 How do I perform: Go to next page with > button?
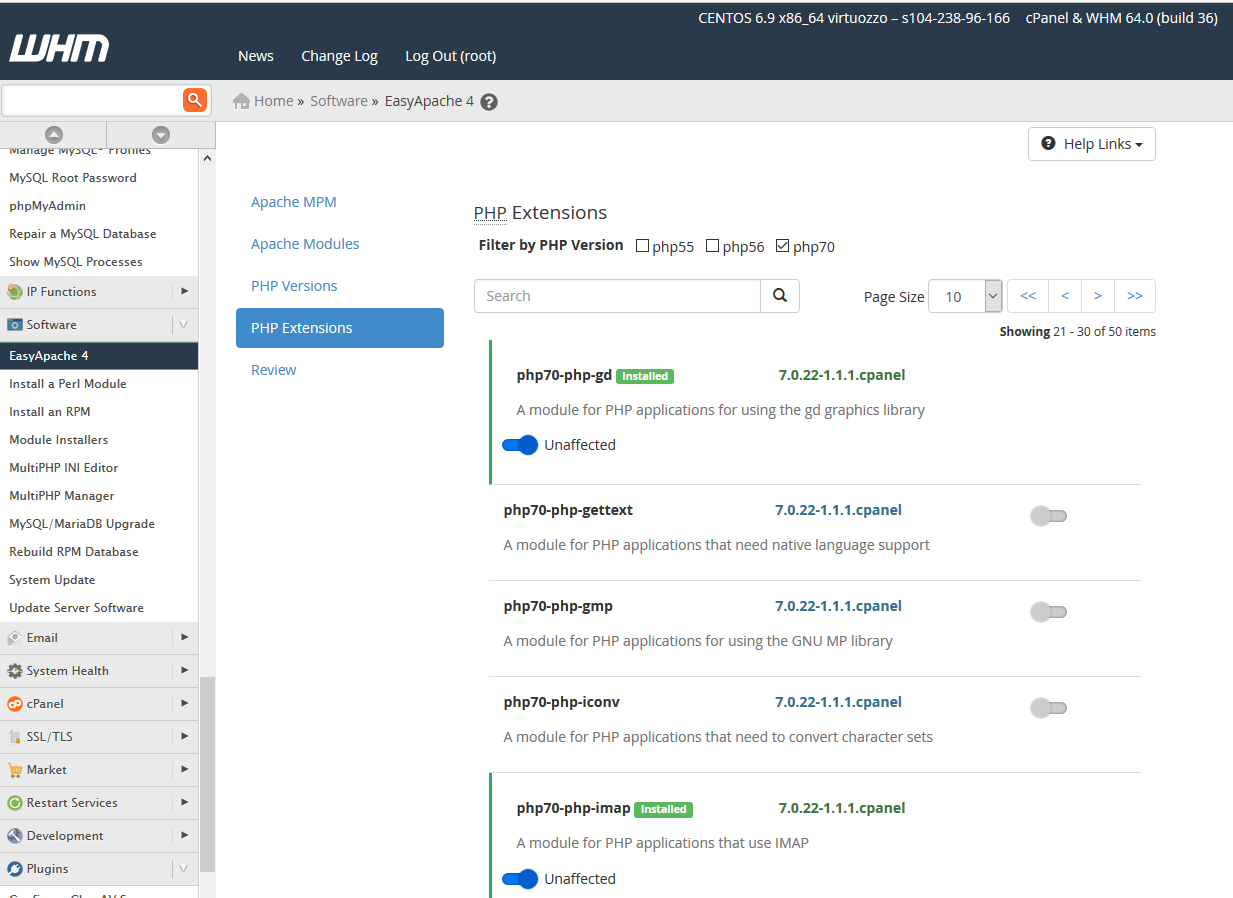tap(1098, 296)
